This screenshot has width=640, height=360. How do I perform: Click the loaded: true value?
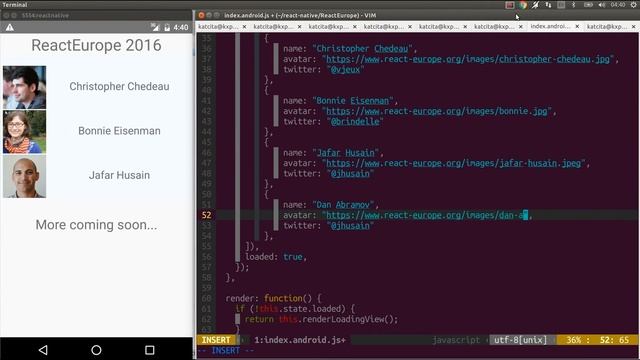point(293,257)
